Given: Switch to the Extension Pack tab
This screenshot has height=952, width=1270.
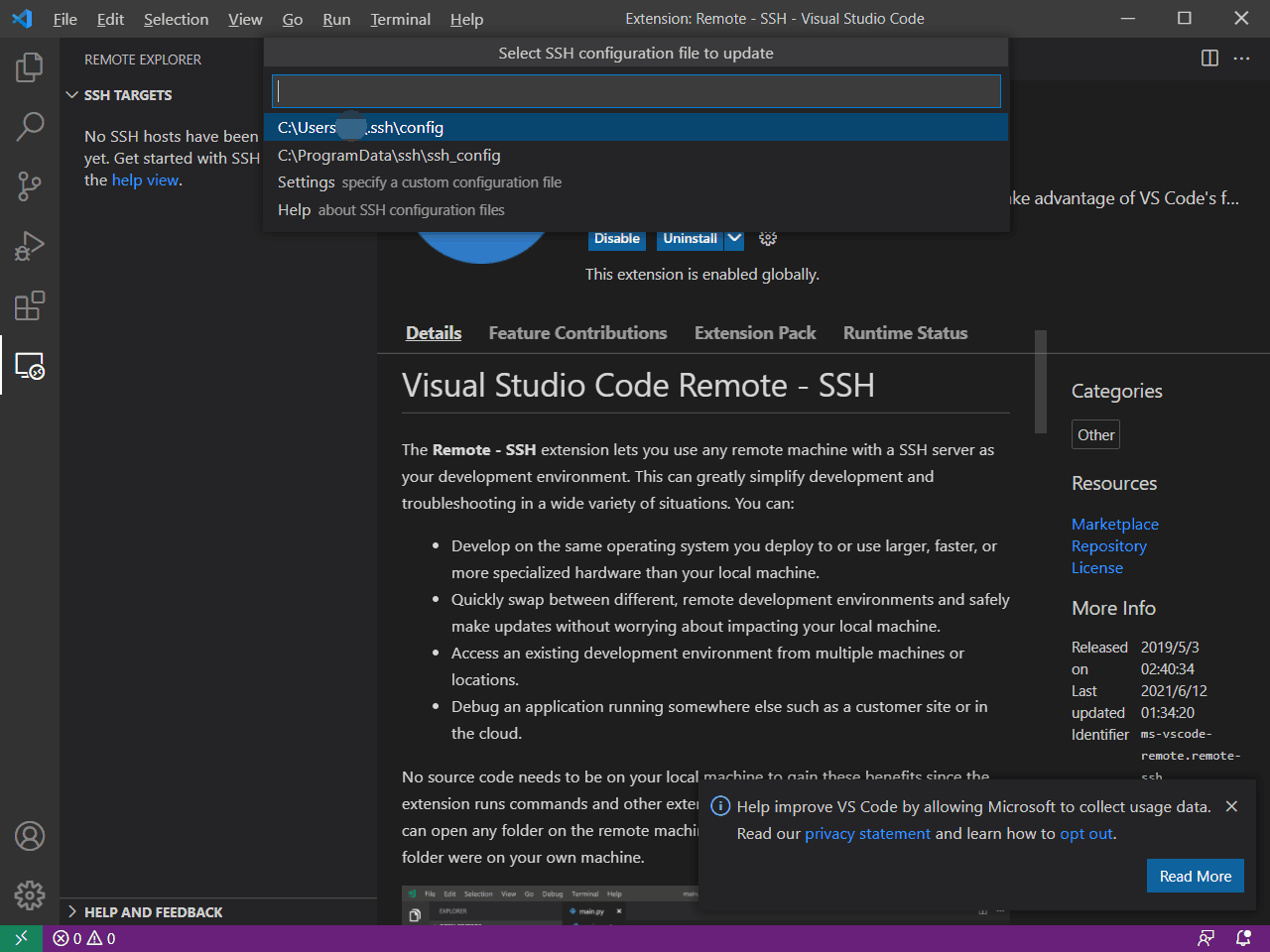Looking at the screenshot, I should click(755, 333).
